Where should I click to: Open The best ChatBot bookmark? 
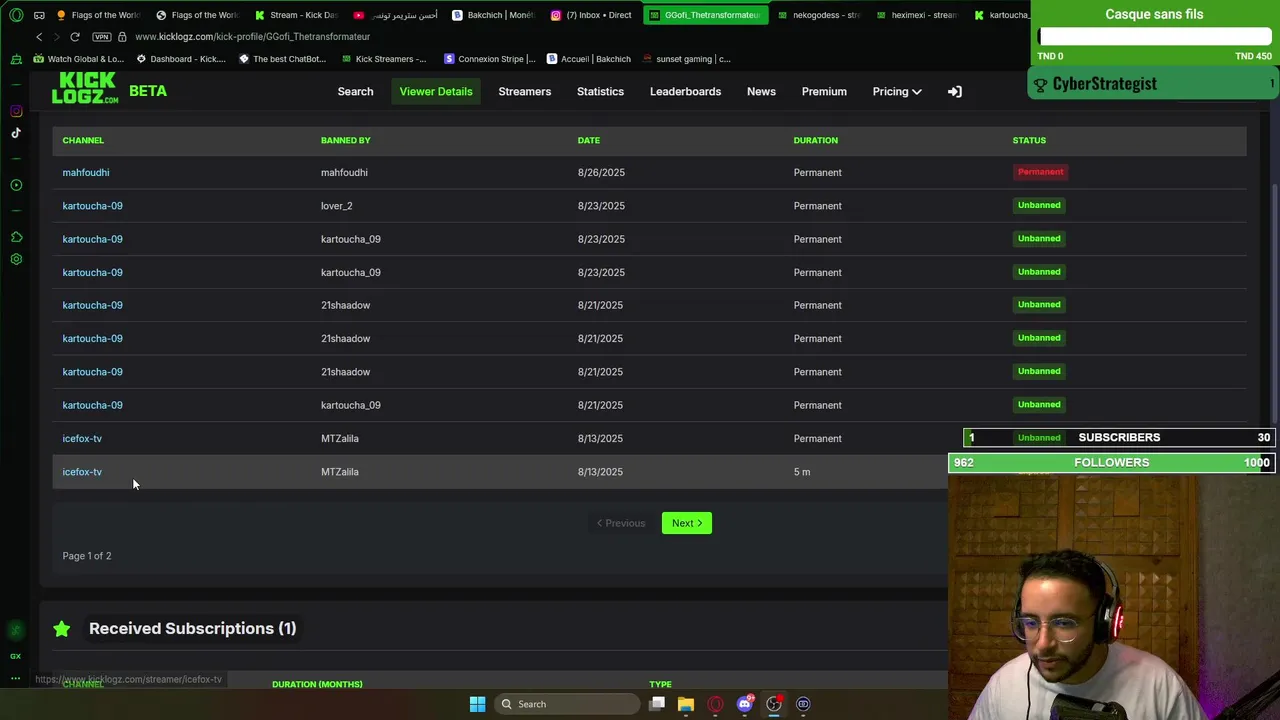pos(283,59)
